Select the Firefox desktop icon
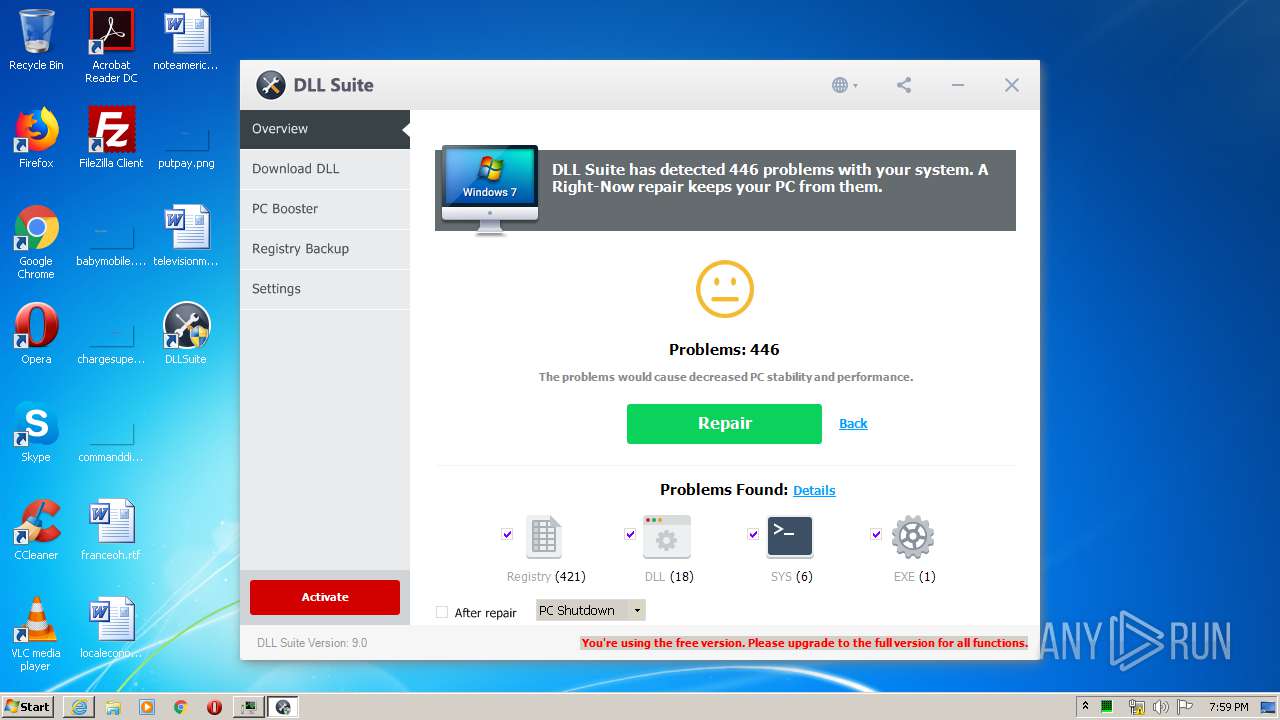 (x=36, y=138)
